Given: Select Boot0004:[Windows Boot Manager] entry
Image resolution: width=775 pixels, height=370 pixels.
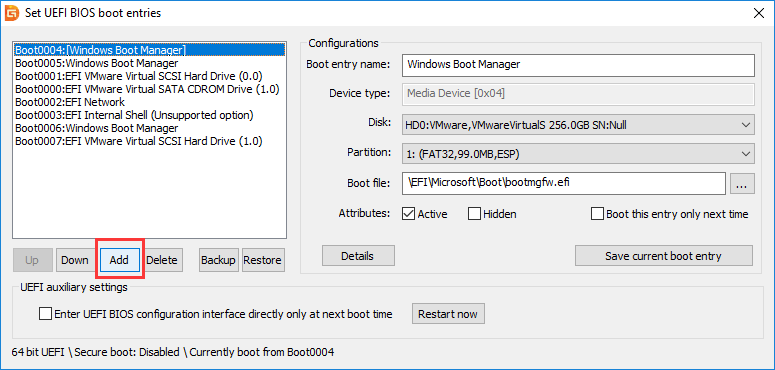Looking at the screenshot, I should tap(149, 50).
